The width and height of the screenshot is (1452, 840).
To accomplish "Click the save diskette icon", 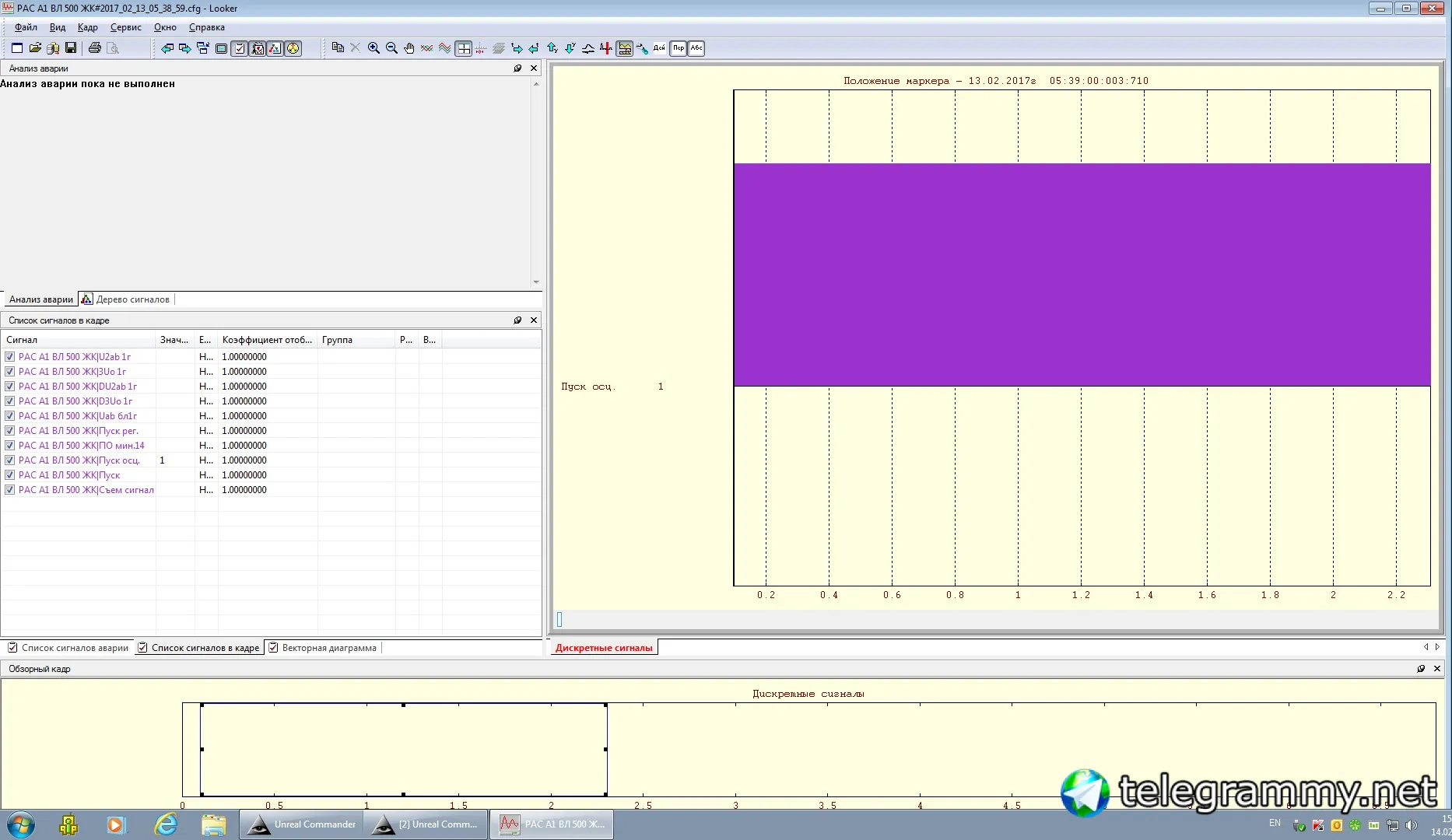I will point(71,48).
